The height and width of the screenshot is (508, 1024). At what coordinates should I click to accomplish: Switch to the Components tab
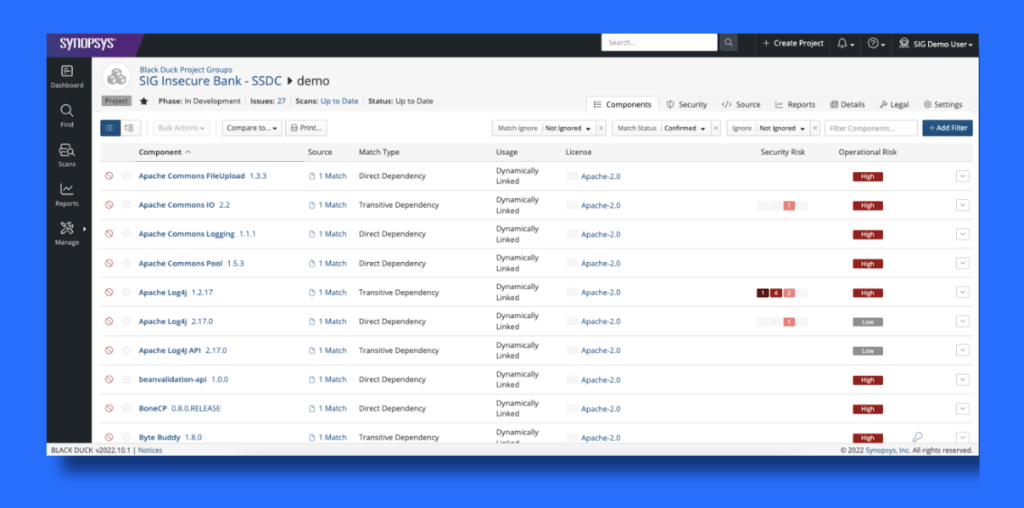[x=622, y=104]
